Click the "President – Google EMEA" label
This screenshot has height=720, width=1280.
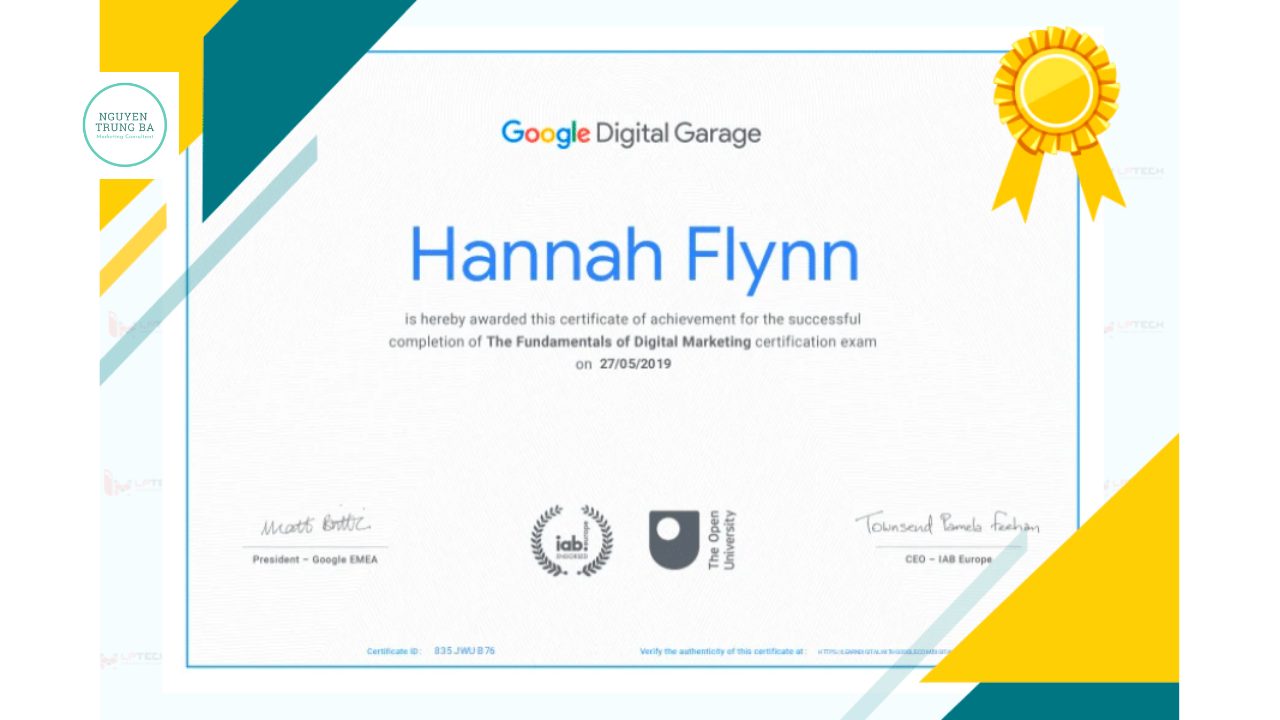pyautogui.click(x=315, y=560)
